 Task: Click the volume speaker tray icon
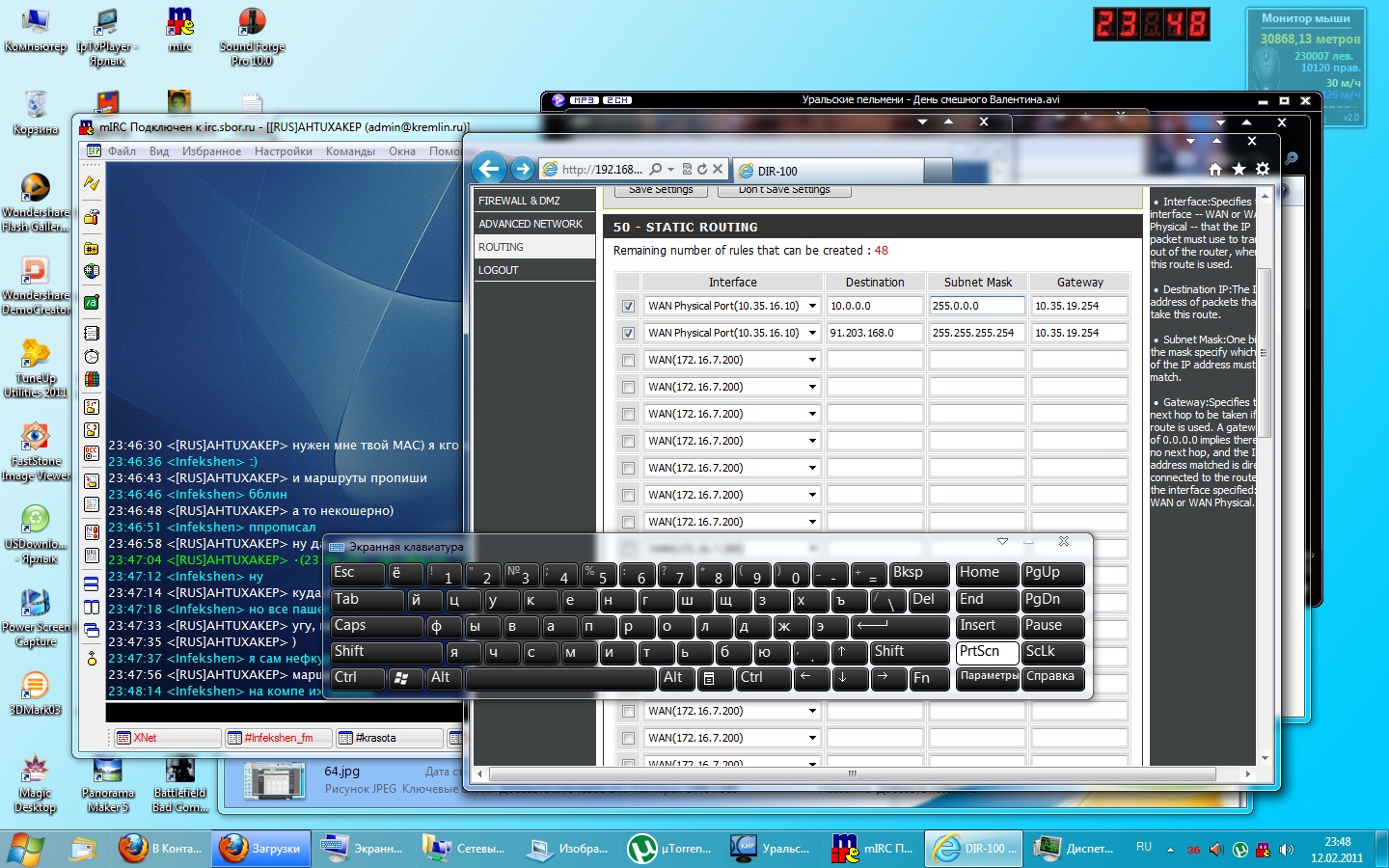[x=1287, y=850]
